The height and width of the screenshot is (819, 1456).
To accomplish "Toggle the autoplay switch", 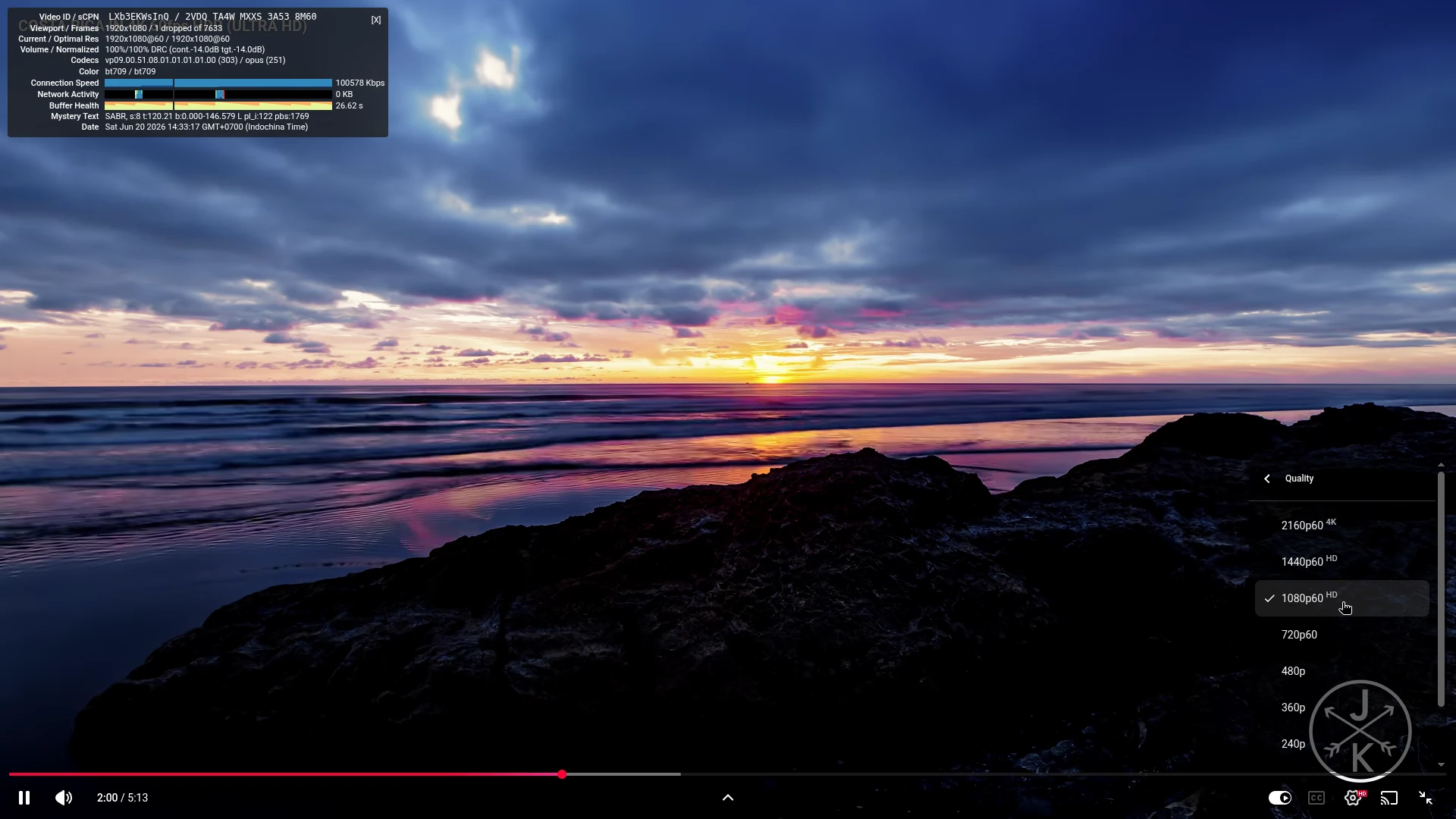I will pos(1280,798).
